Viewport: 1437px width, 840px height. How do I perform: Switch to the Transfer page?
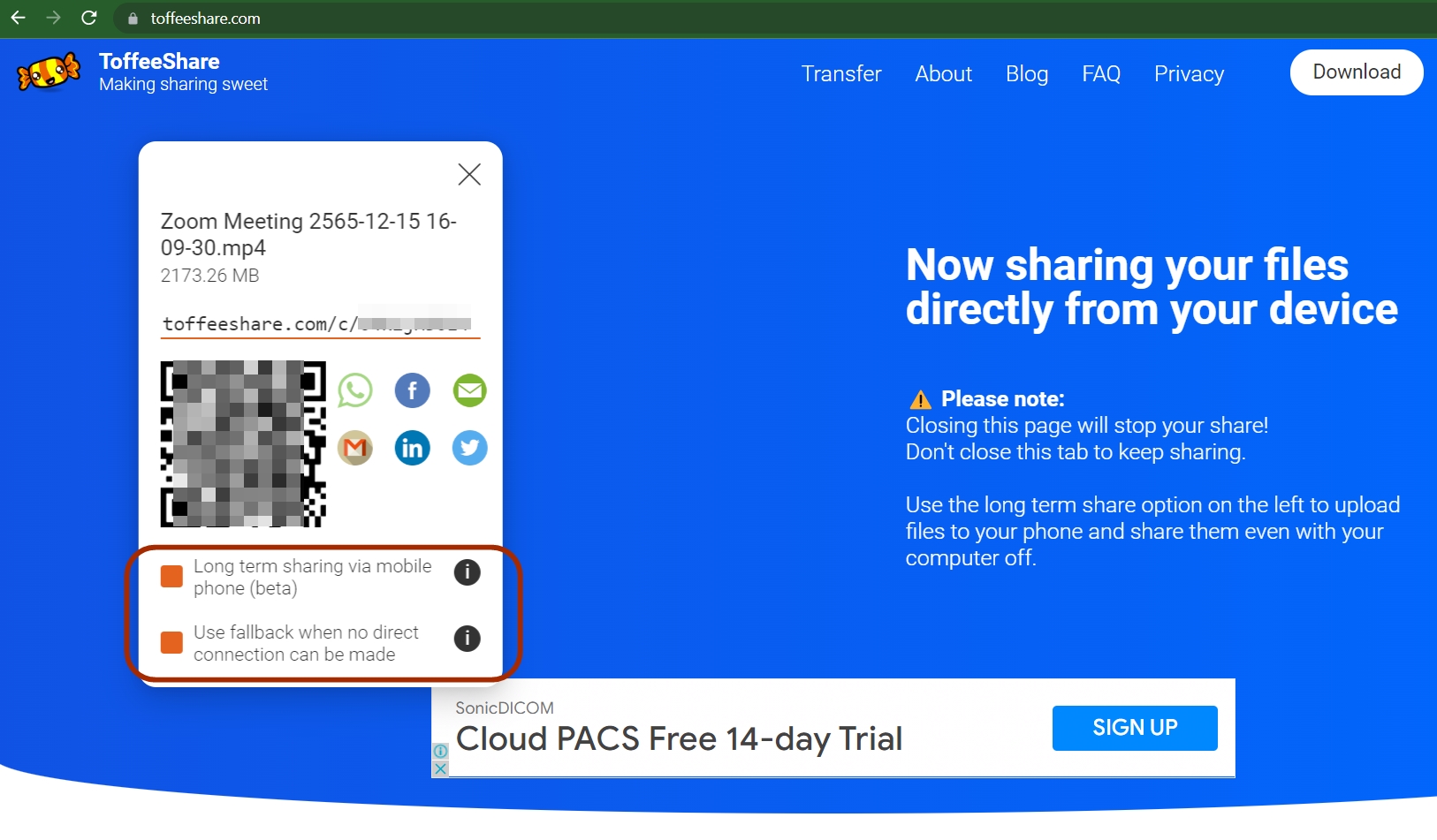click(x=840, y=74)
